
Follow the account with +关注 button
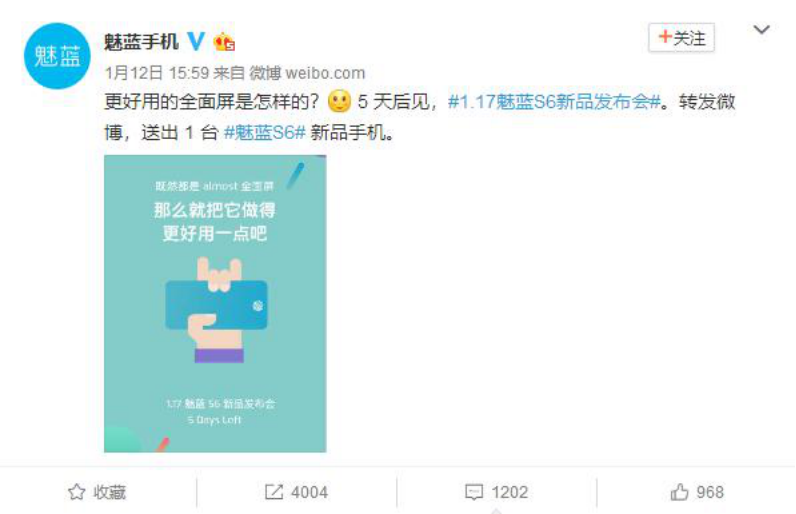point(681,38)
